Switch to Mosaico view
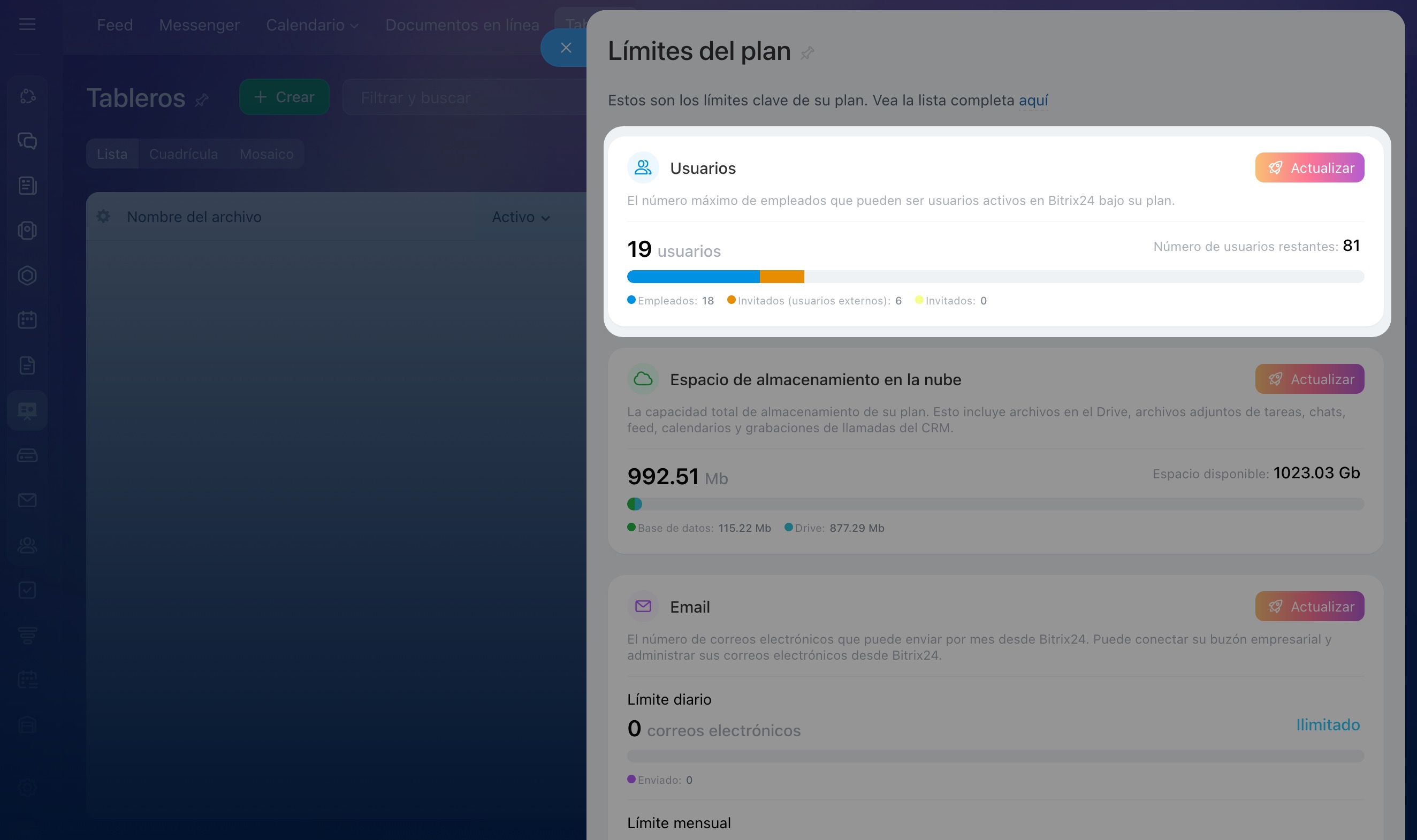This screenshot has height=840, width=1417. point(266,154)
